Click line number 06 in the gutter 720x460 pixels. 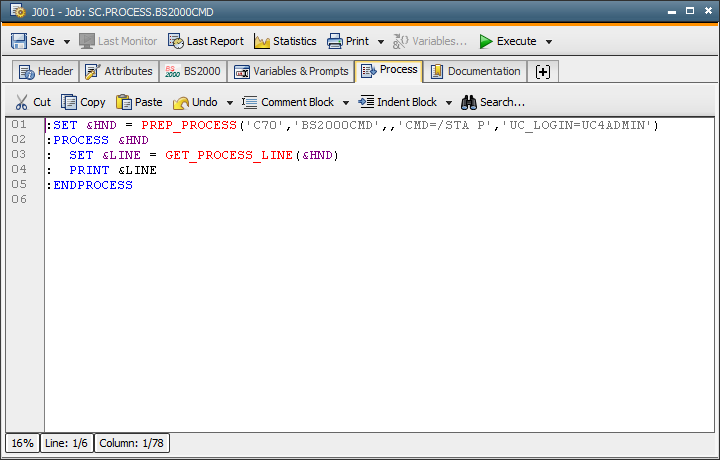[19, 199]
